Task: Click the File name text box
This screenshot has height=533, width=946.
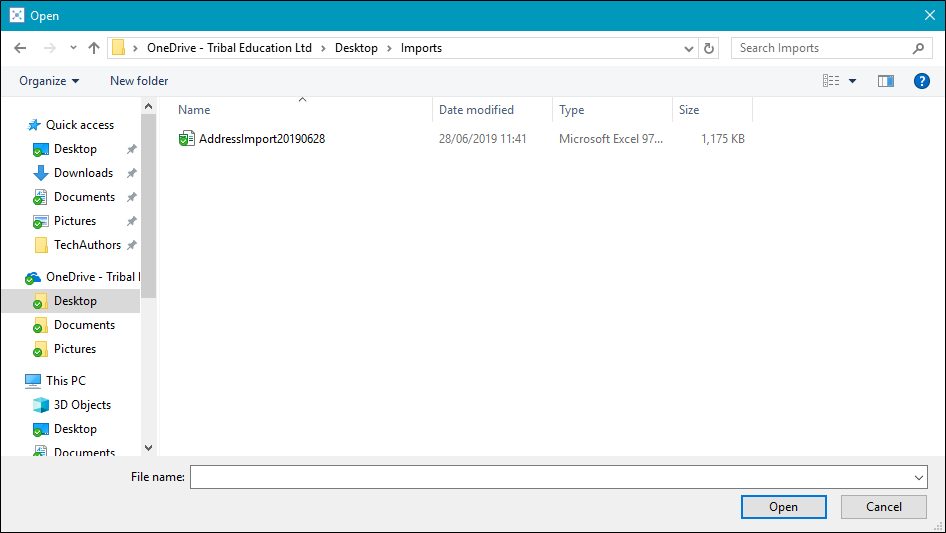Action: coord(559,477)
